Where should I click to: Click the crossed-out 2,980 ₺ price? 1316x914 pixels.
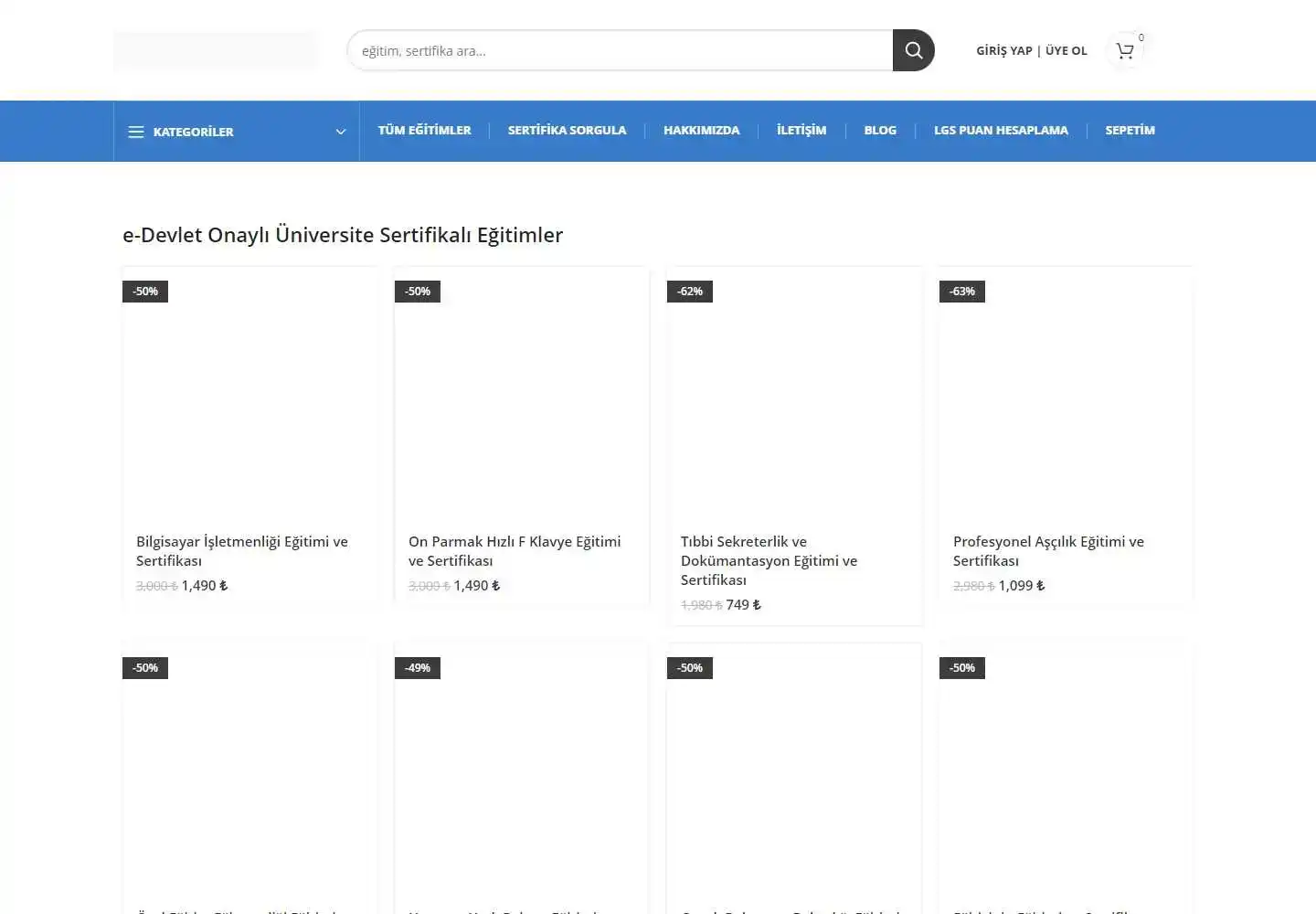point(973,586)
